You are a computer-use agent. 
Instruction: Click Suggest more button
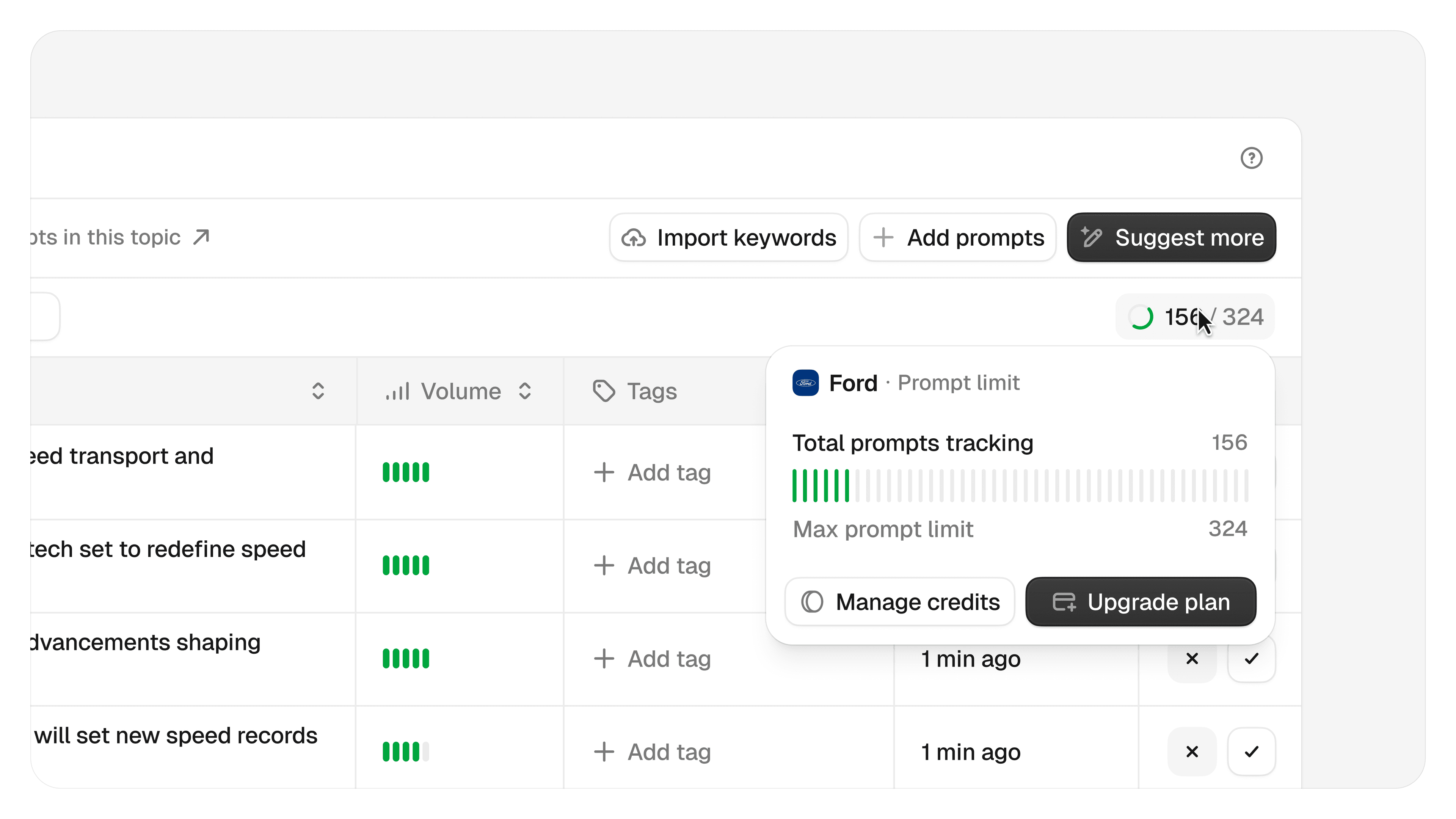point(1171,237)
